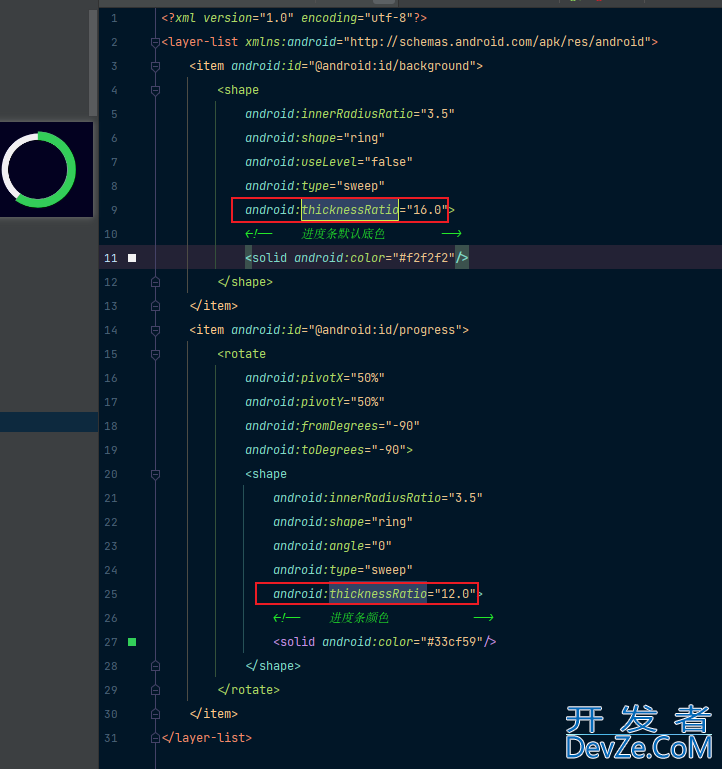Click line number 1 in gutter

coord(114,19)
